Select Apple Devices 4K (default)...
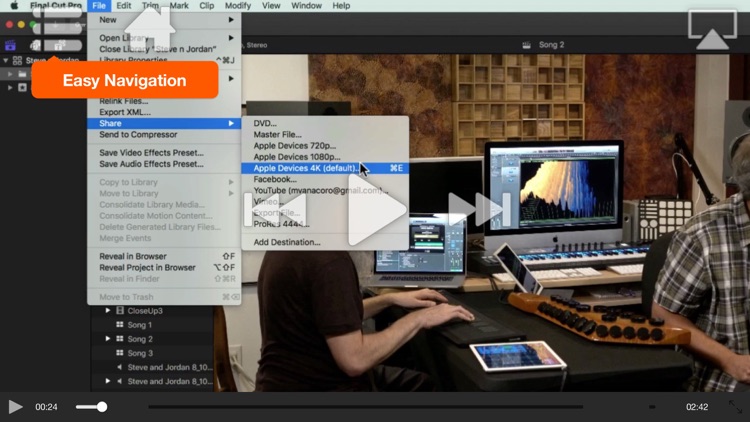Screen dimensions: 750x422 coord(325,168)
